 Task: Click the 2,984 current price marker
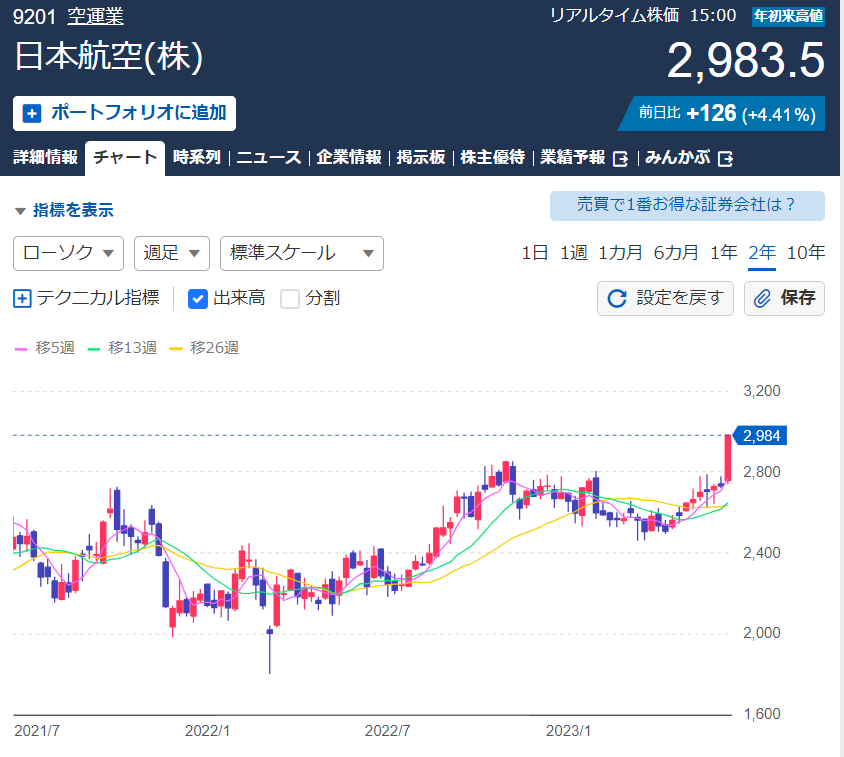760,436
